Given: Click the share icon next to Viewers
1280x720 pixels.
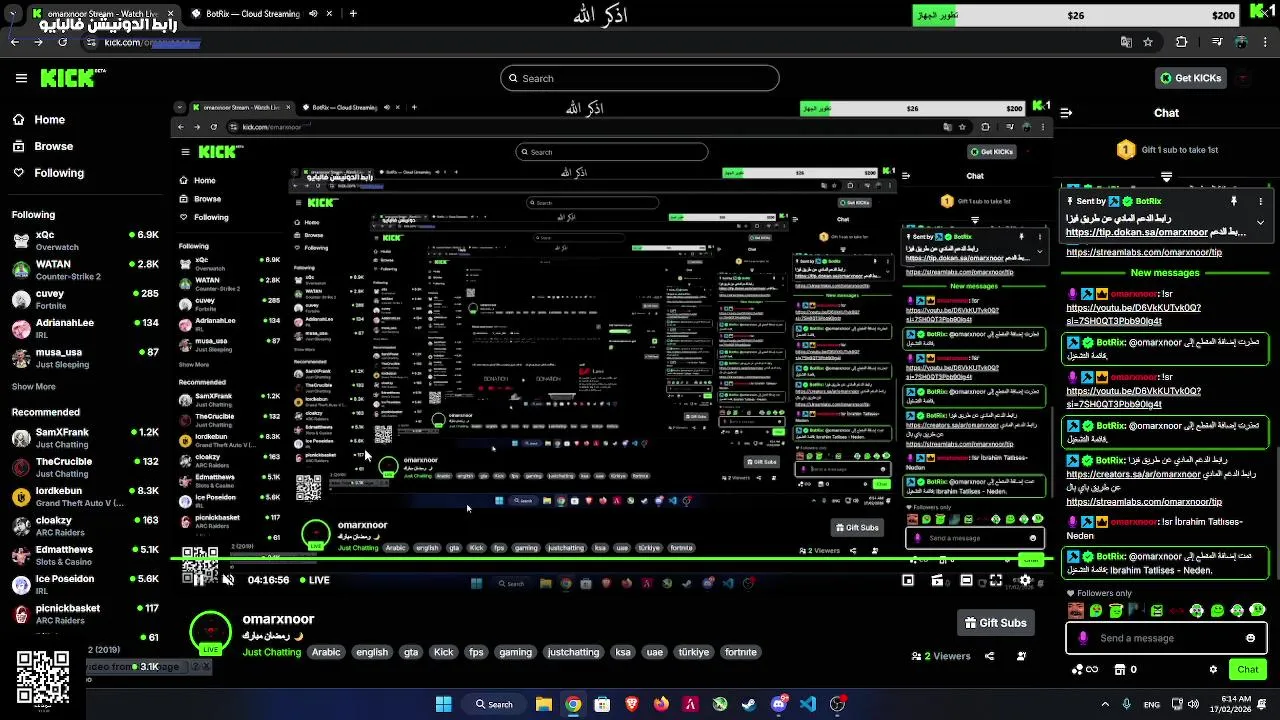Looking at the screenshot, I should pyautogui.click(x=990, y=656).
